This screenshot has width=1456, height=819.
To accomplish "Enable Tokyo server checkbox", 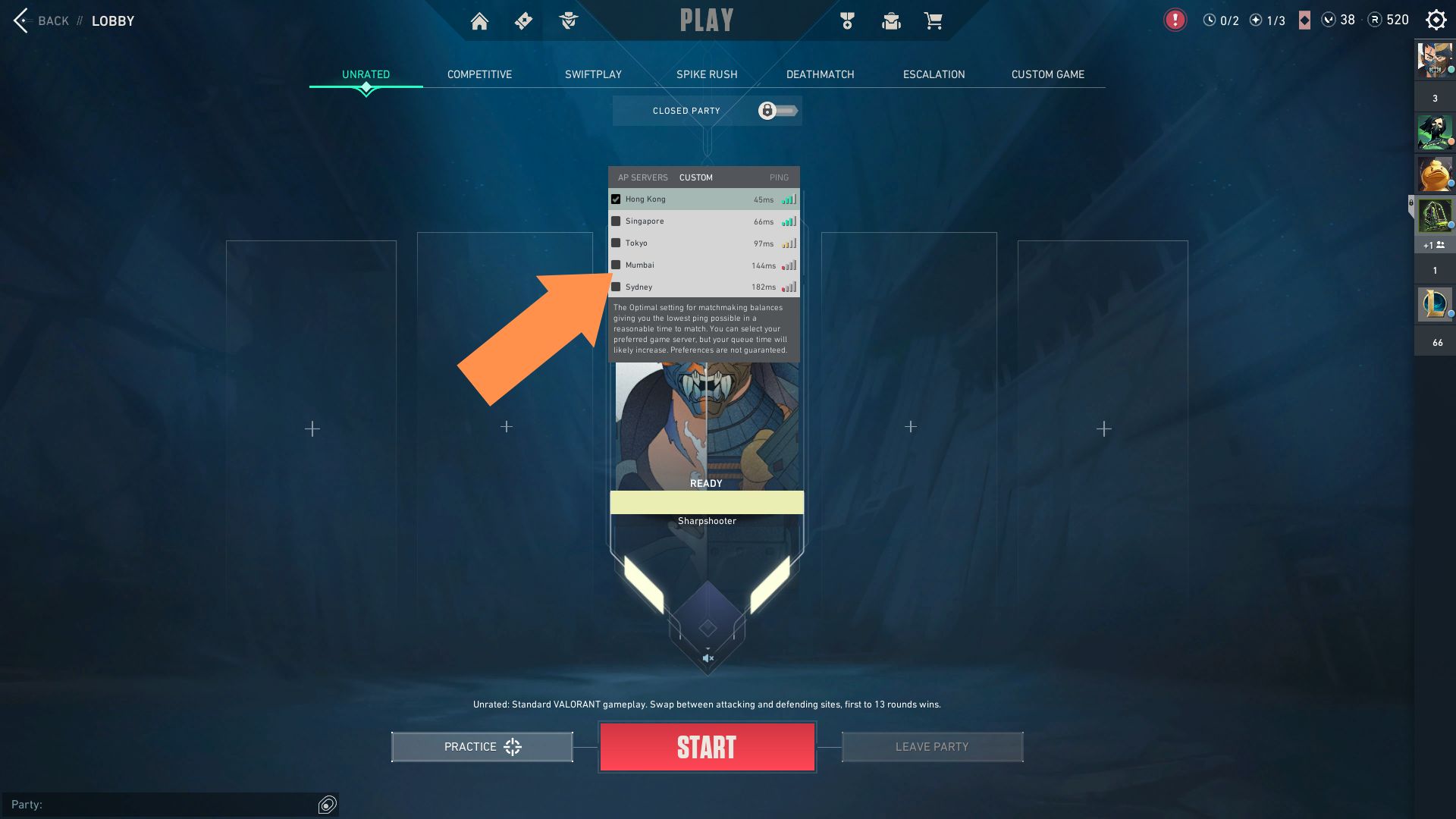I will click(x=615, y=243).
